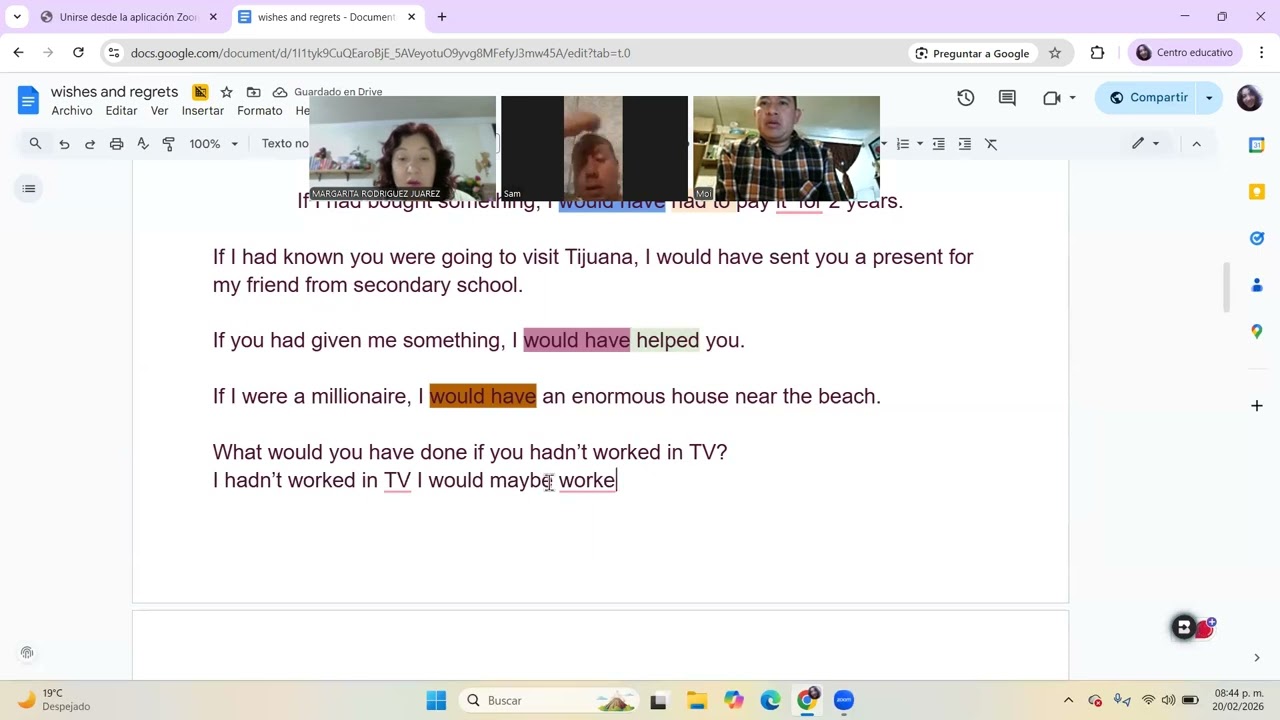
Task: Close the wishes and regrets browser tab
Action: [411, 17]
